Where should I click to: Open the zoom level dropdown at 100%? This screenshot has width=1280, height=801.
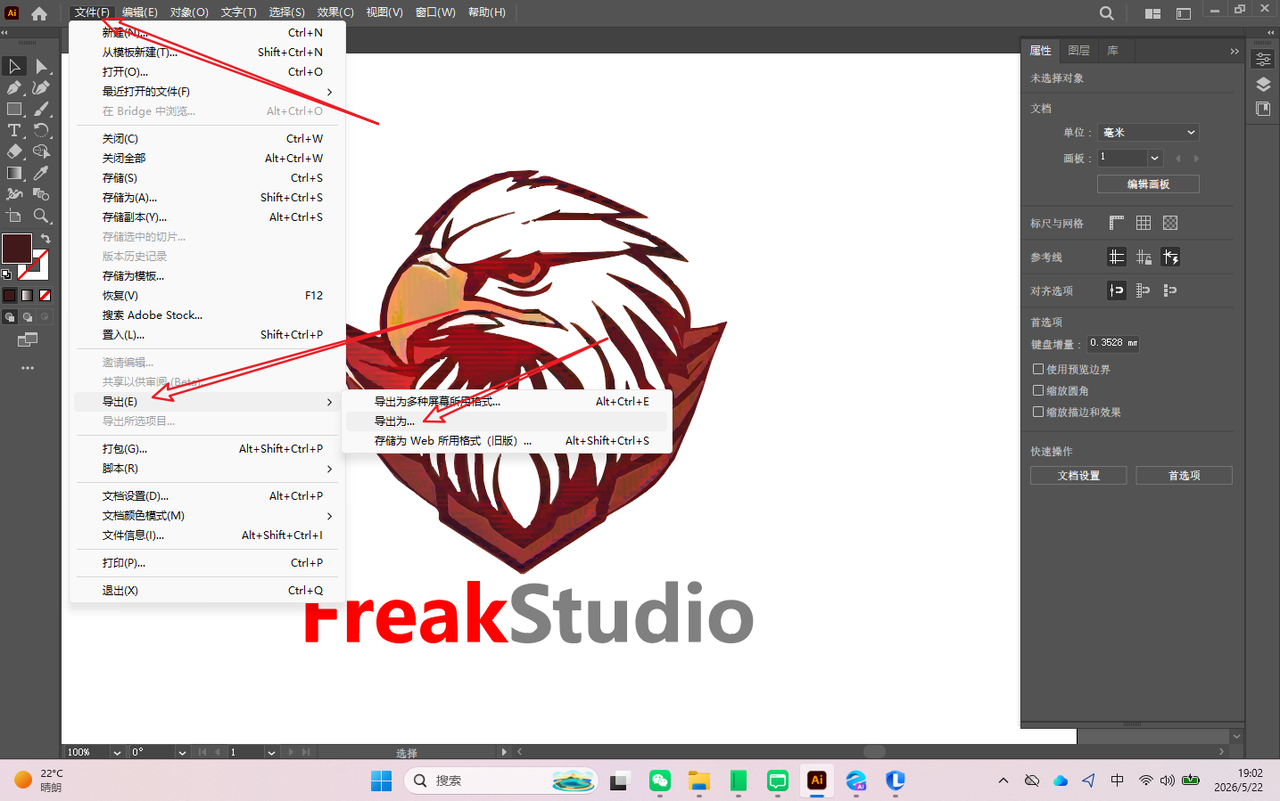117,752
